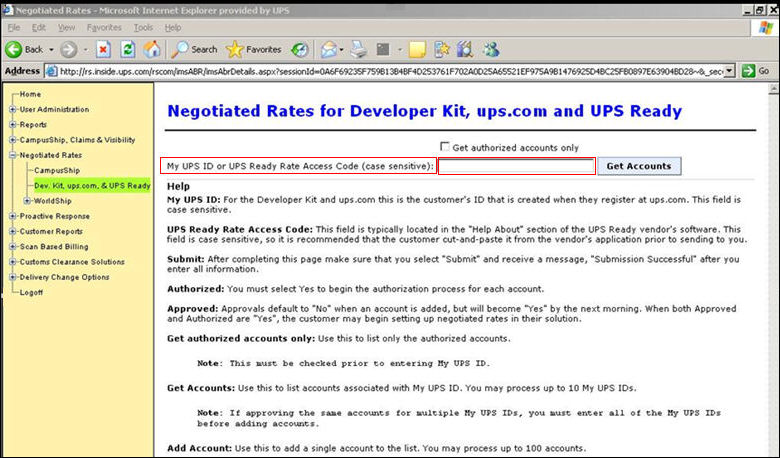Screen dimensions: 780x458
Task: Expand the Proactive Response tree node
Action: (x=12, y=216)
